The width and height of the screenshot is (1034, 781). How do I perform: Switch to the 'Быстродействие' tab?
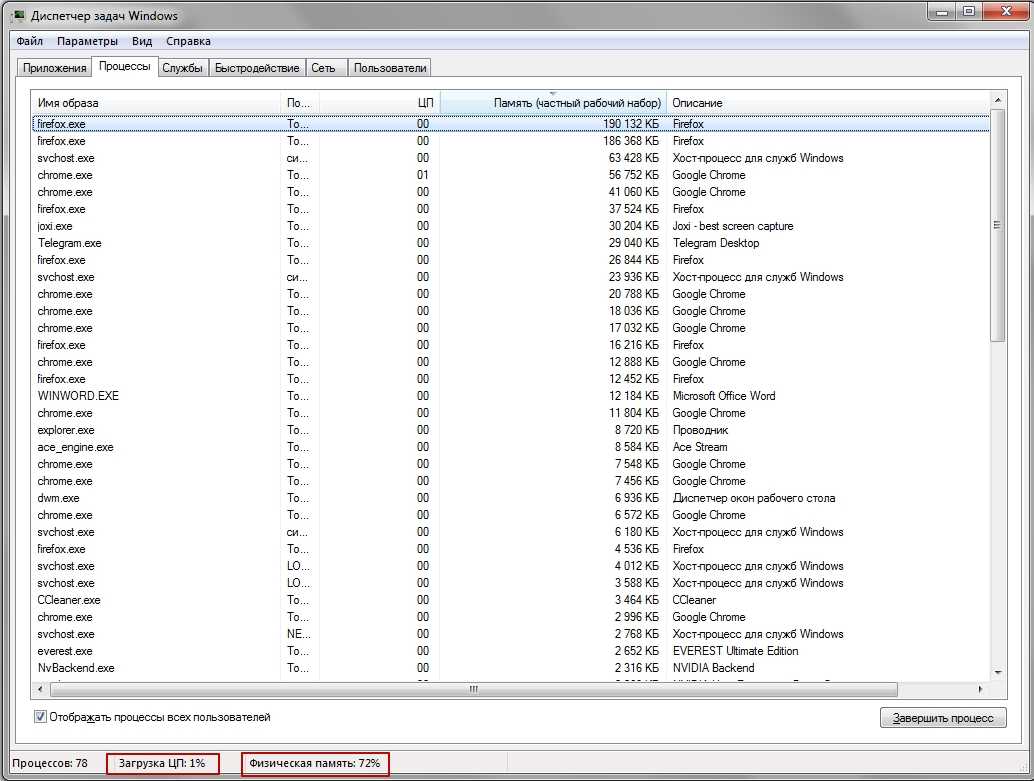[x=257, y=68]
